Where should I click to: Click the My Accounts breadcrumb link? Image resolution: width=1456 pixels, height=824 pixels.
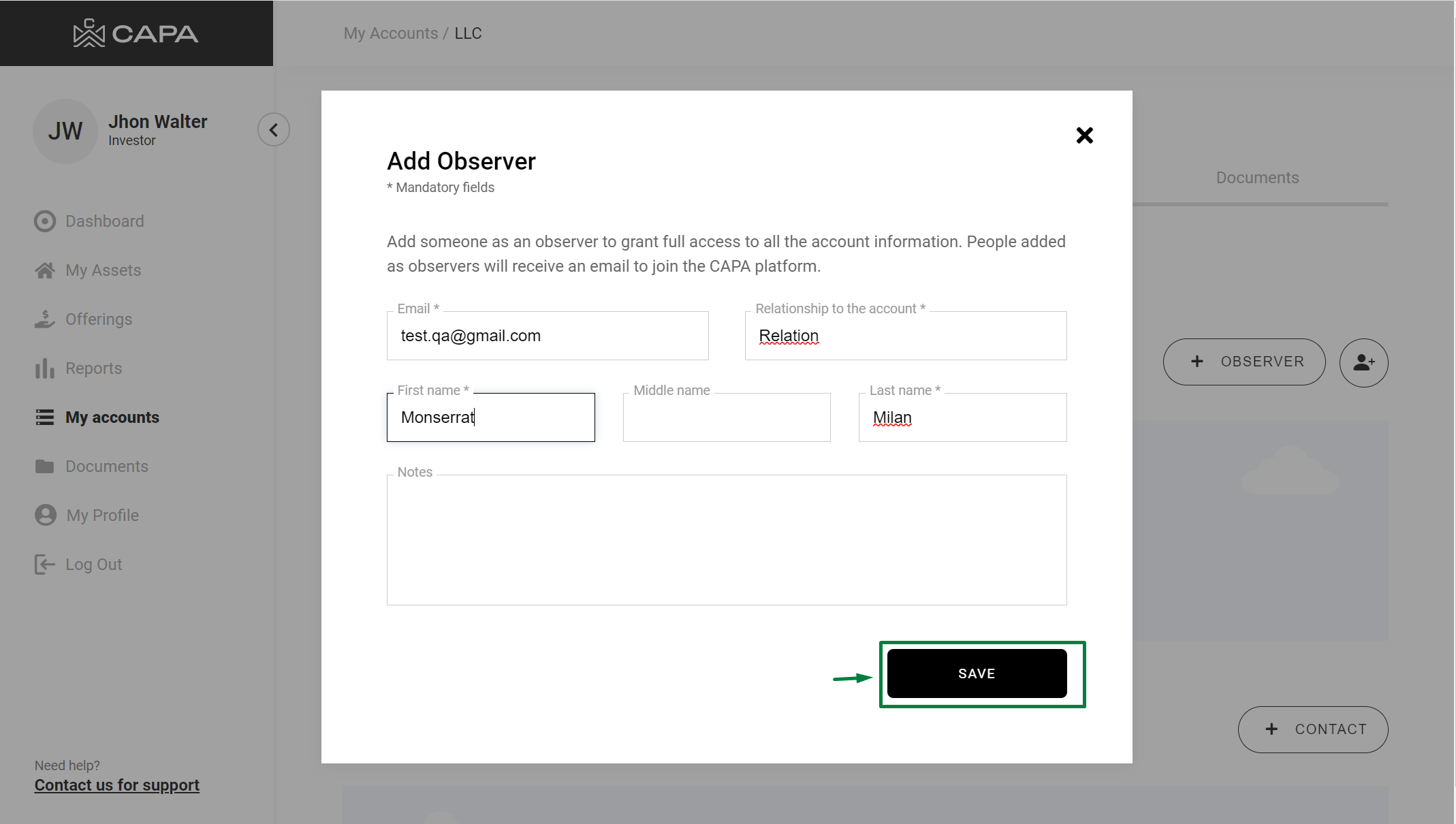click(390, 33)
